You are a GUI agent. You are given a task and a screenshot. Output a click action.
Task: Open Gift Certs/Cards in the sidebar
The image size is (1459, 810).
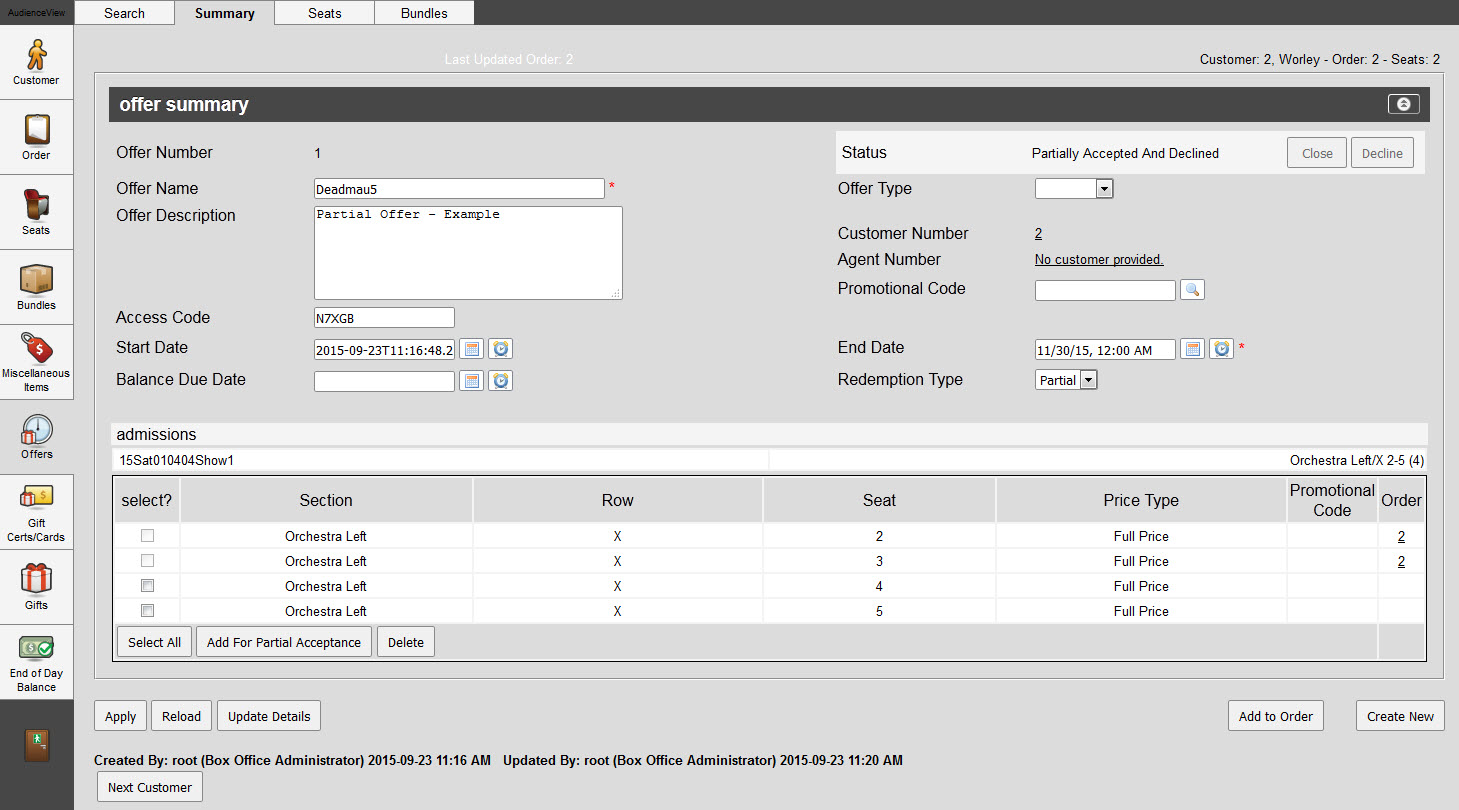pyautogui.click(x=36, y=512)
